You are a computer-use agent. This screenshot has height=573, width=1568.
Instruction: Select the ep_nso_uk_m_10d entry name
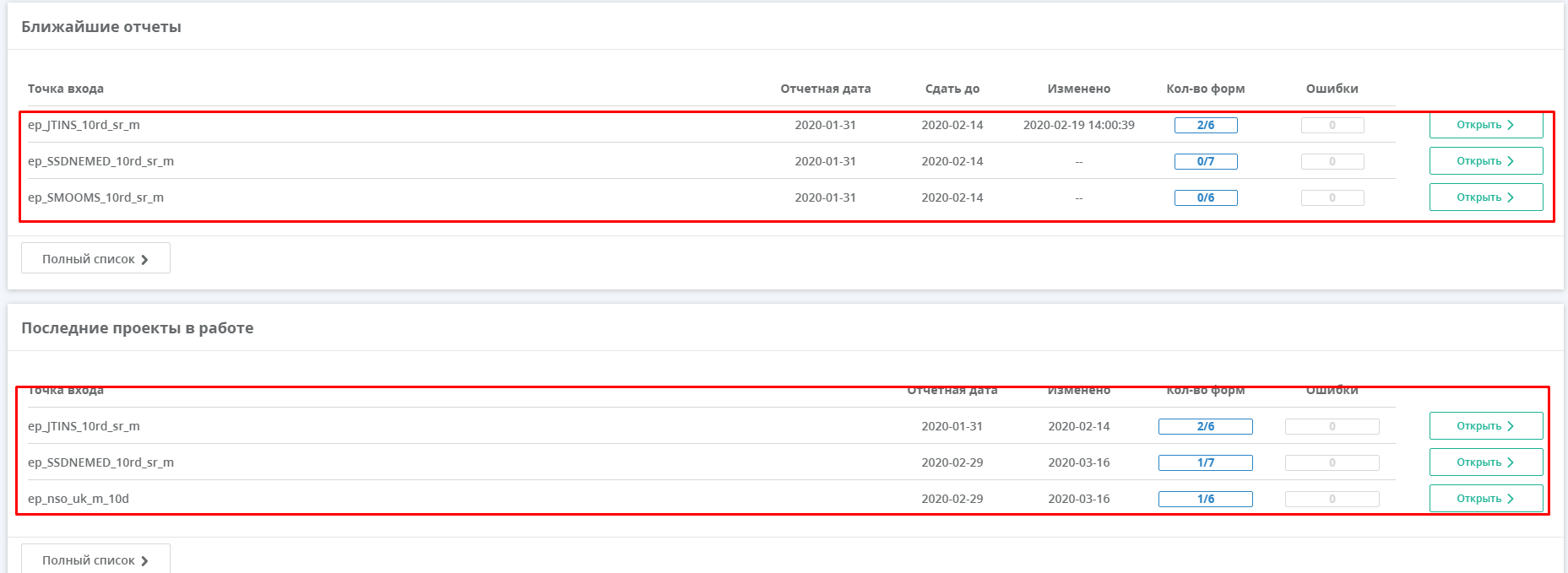coord(79,499)
